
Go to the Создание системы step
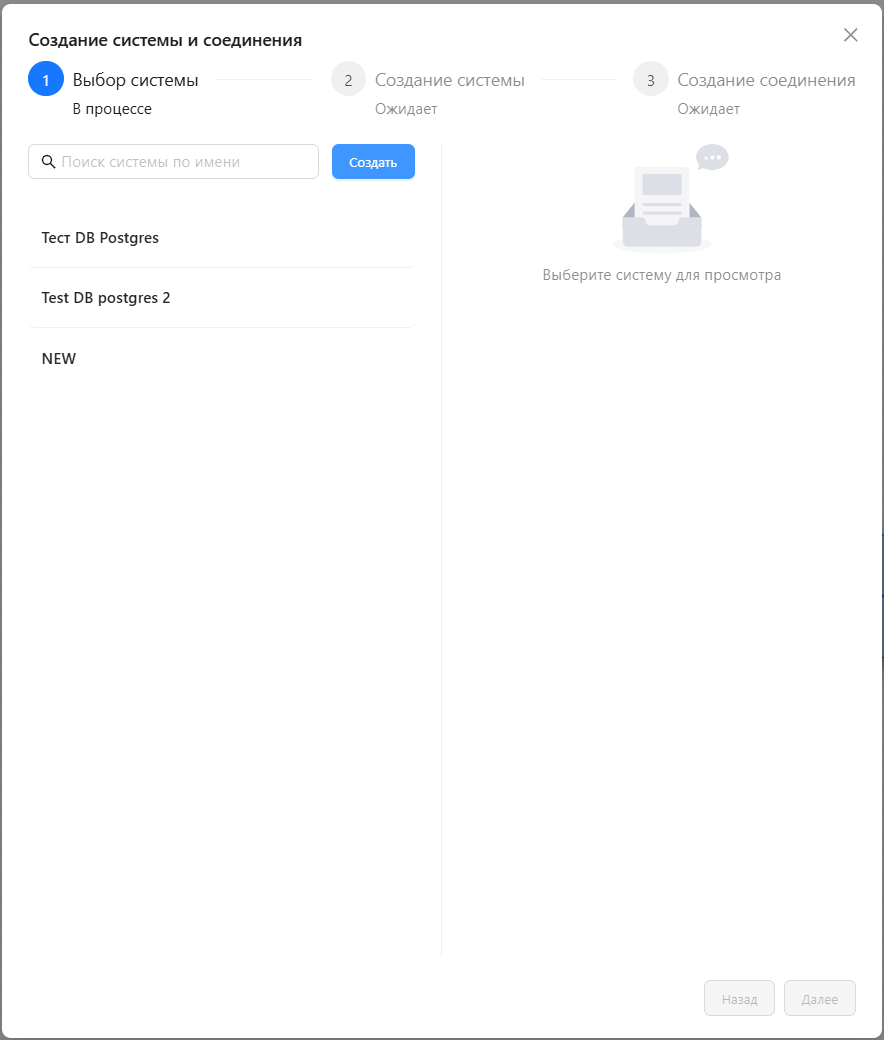point(450,80)
